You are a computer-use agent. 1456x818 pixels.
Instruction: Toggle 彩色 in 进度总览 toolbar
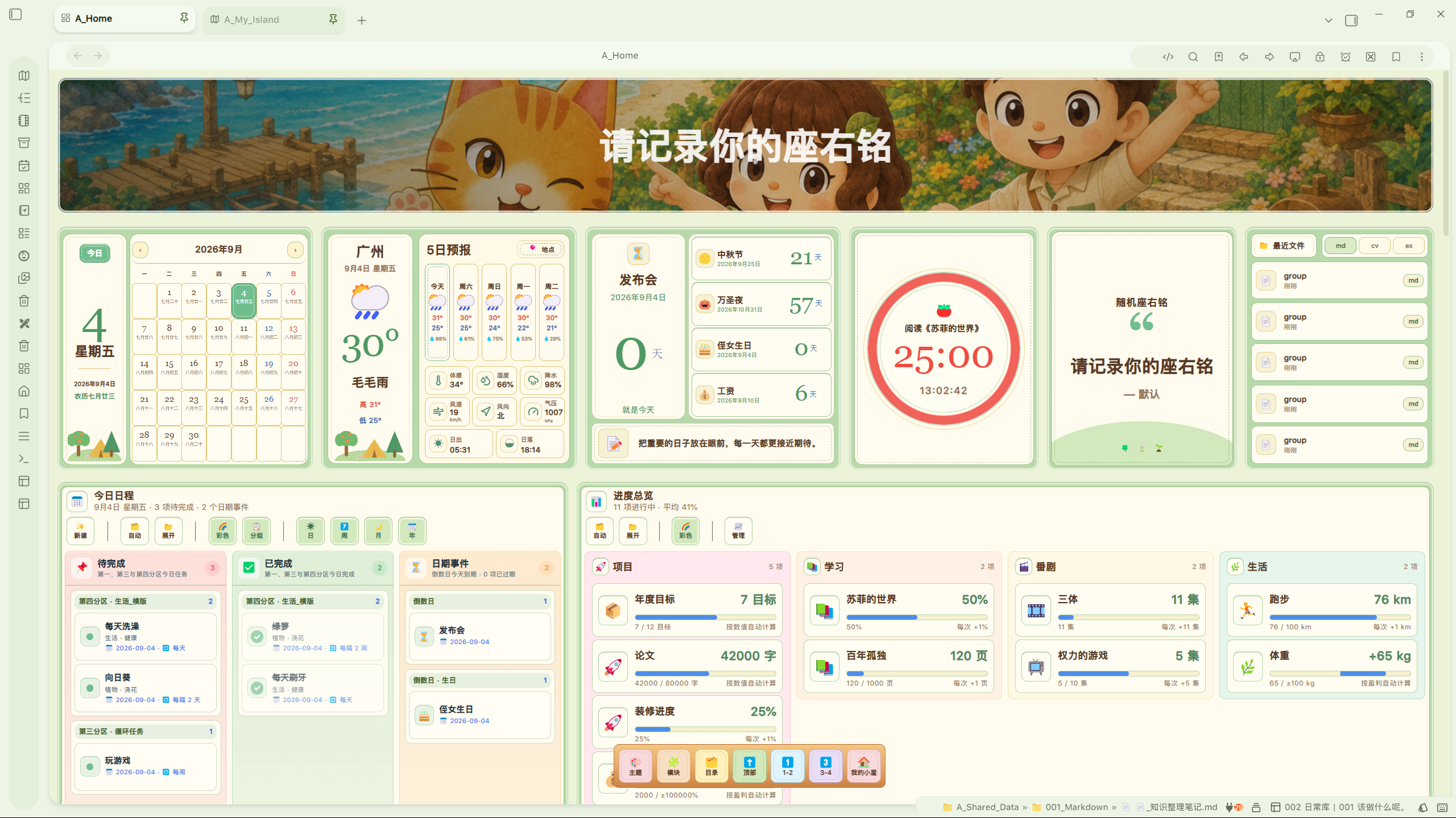686,531
